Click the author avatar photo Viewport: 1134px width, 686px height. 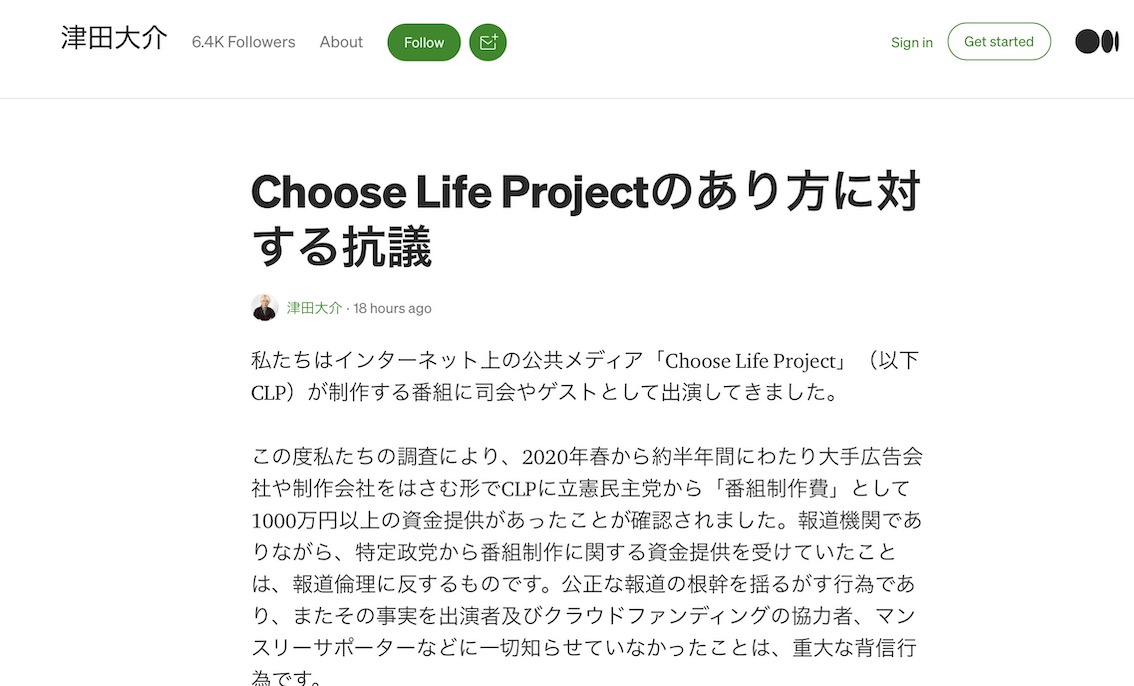point(264,308)
